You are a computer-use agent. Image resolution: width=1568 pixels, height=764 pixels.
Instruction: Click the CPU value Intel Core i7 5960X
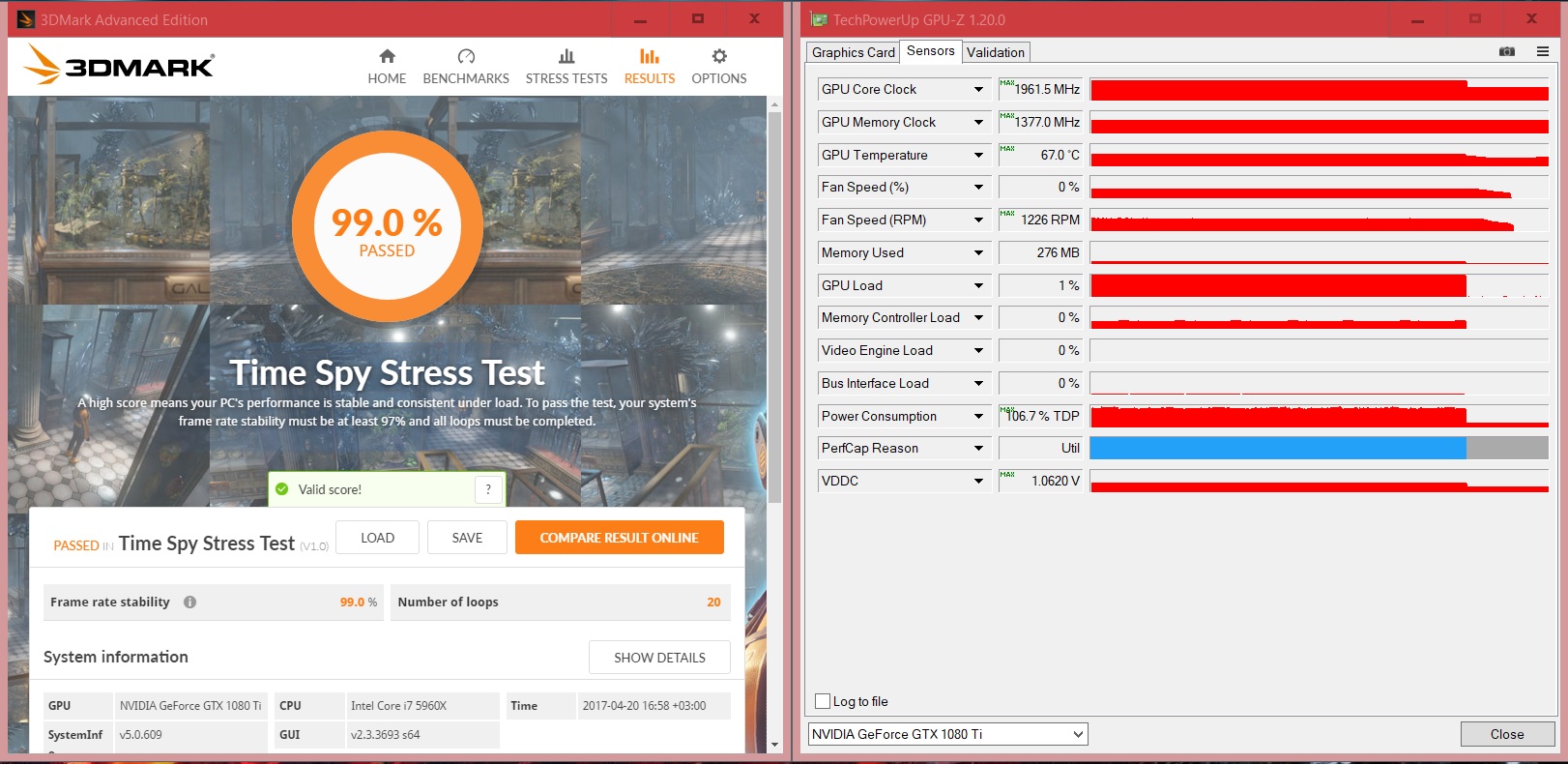(398, 706)
